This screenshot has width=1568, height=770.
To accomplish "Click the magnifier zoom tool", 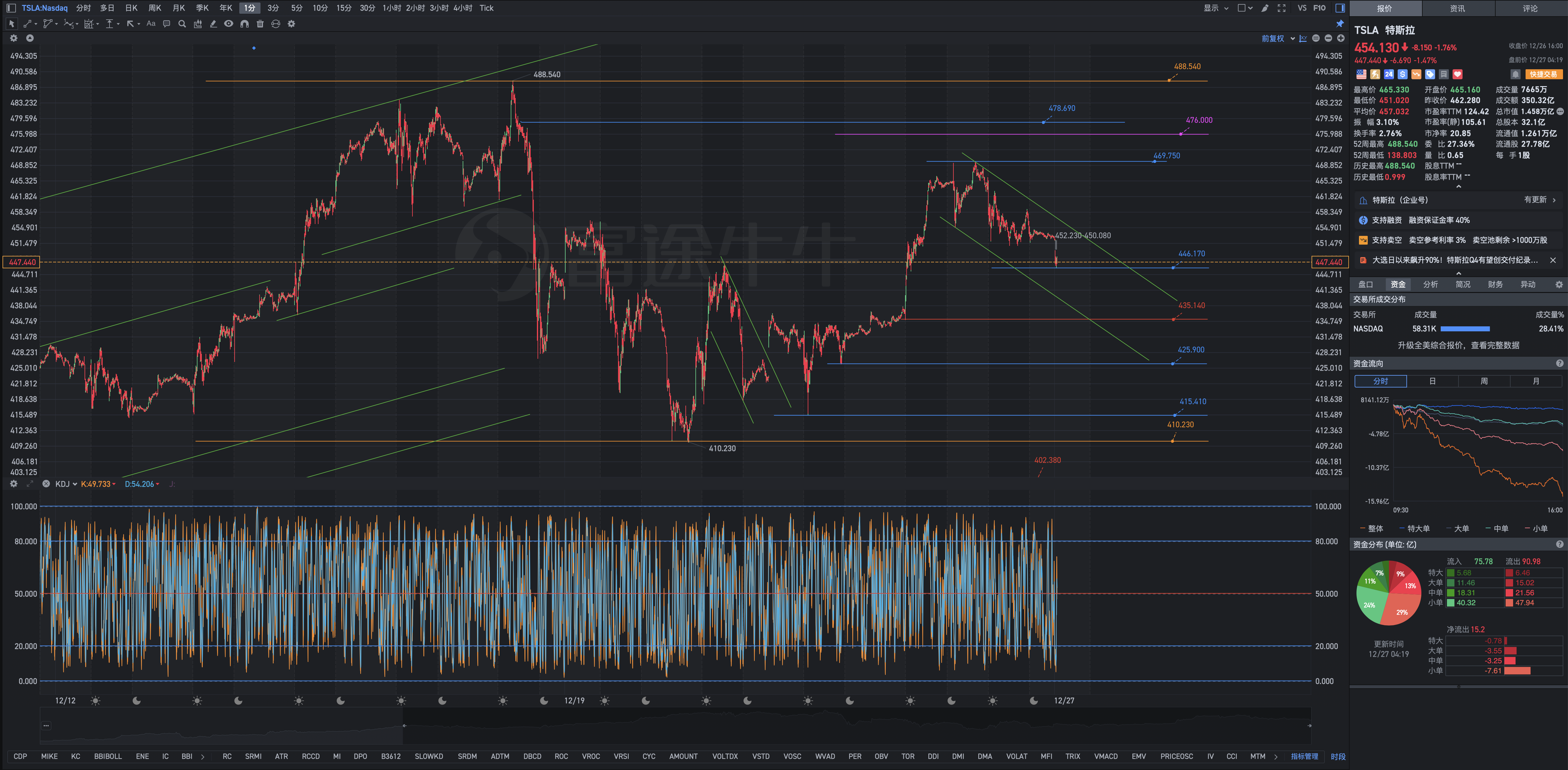I will 182,24.
